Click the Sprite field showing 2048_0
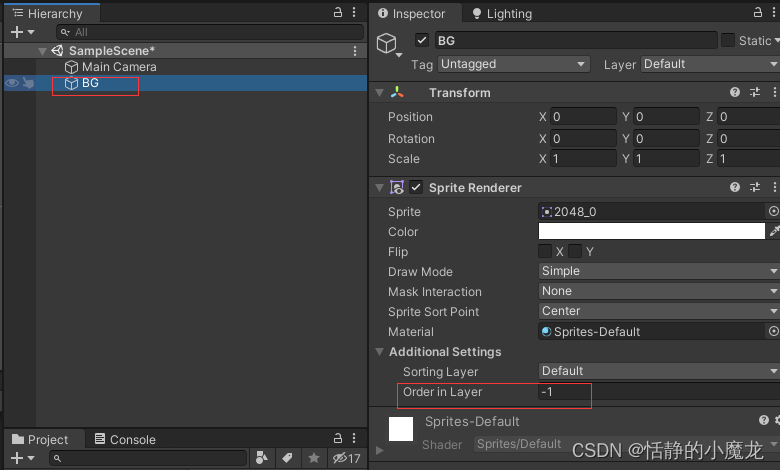 pos(651,211)
